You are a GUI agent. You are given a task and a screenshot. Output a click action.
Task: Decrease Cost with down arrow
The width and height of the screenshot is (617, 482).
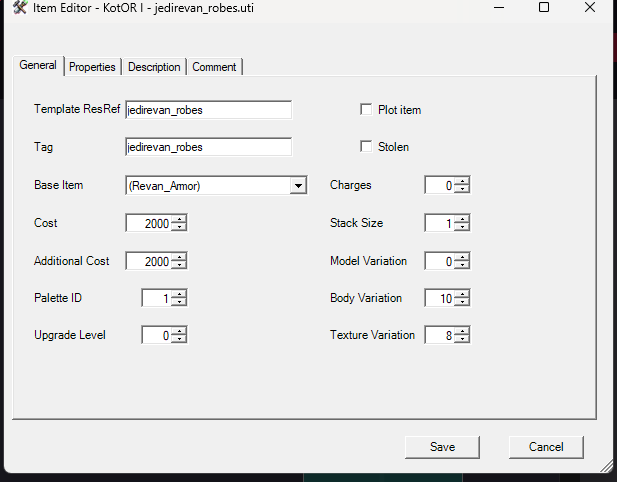pos(179,227)
